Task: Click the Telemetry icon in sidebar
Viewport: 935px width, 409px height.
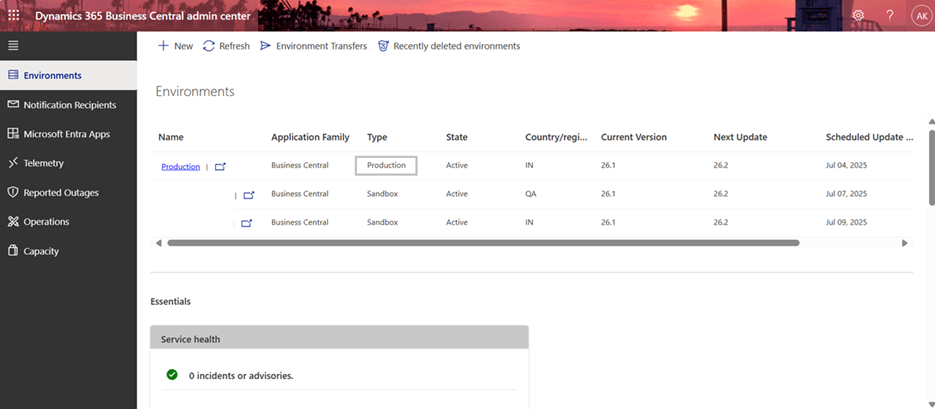Action: pyautogui.click(x=13, y=163)
